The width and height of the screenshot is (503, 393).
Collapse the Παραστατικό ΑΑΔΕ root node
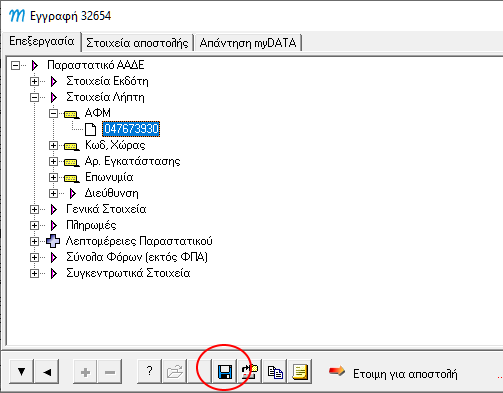click(x=15, y=65)
